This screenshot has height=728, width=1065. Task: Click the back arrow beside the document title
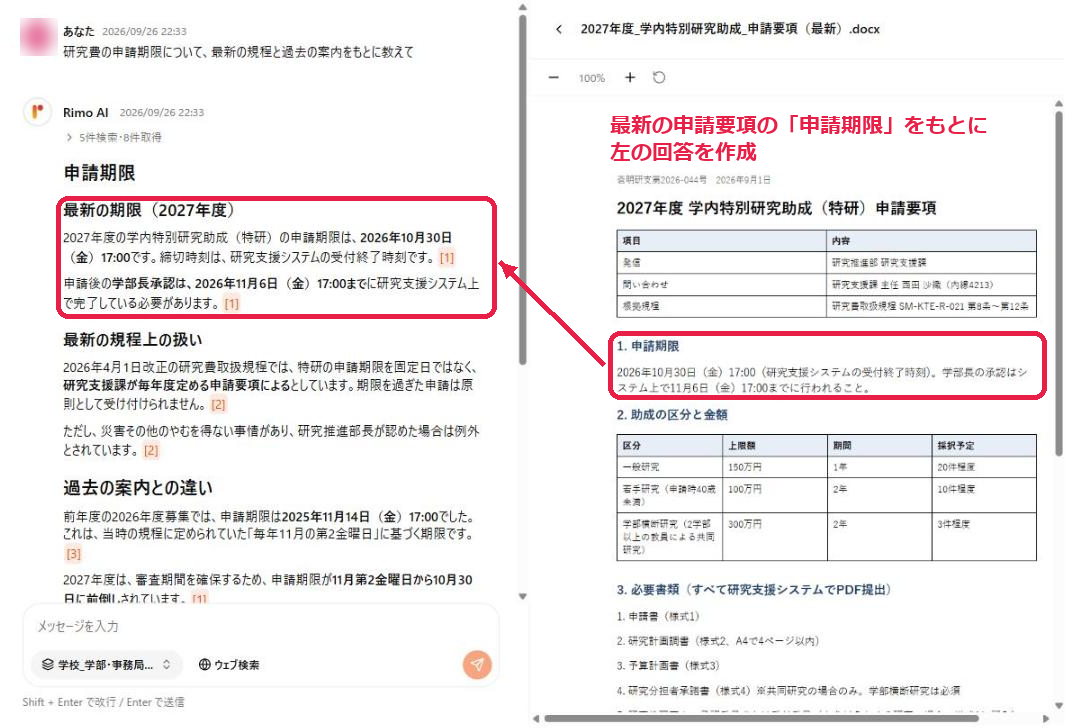(558, 29)
